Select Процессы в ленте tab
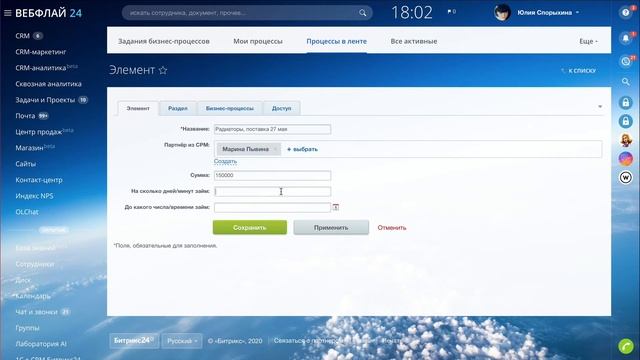 [x=336, y=41]
